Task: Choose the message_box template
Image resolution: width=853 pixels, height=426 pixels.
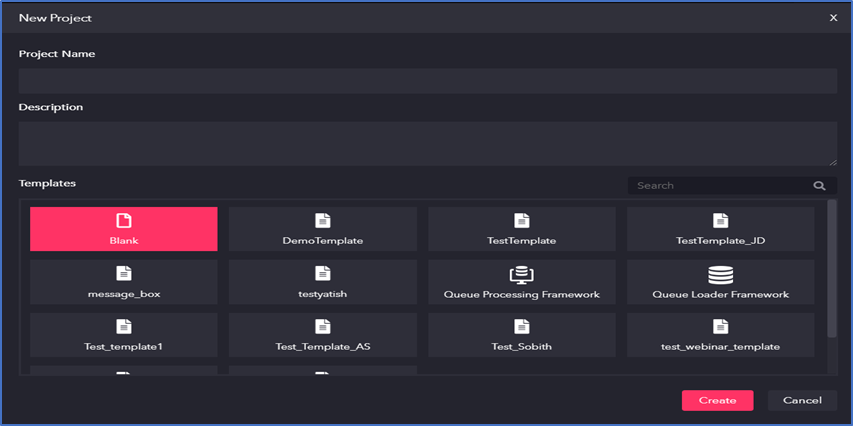Action: click(x=123, y=282)
